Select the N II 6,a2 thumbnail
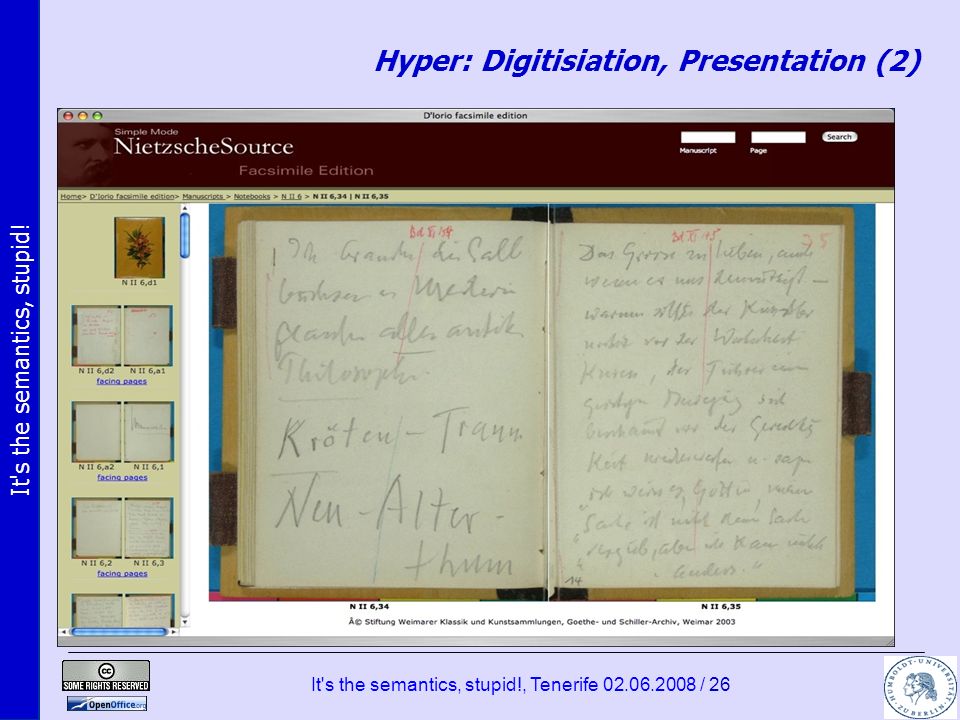Image resolution: width=960 pixels, height=720 pixels. [x=96, y=432]
